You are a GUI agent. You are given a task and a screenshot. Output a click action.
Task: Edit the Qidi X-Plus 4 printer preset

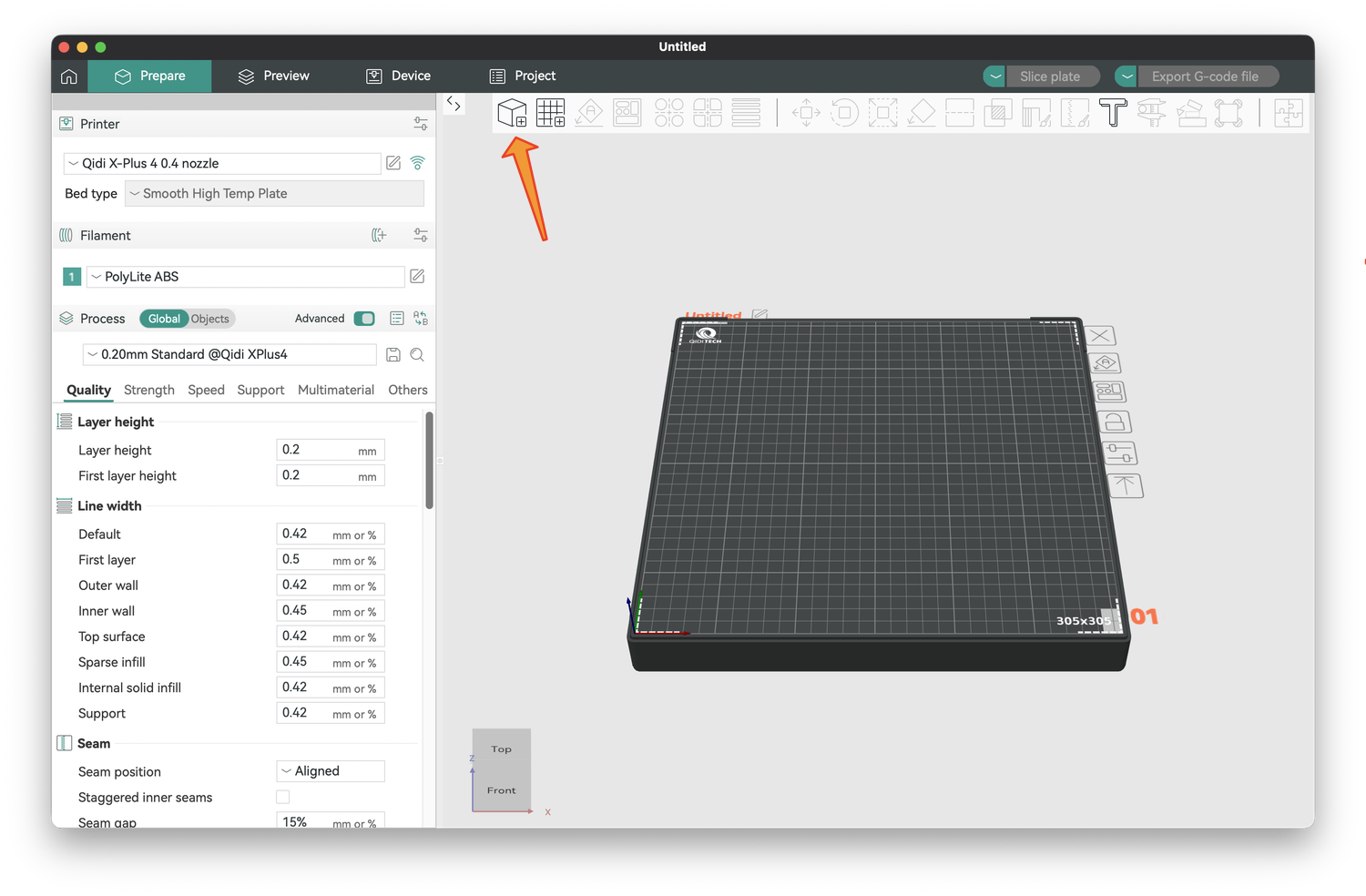point(393,163)
